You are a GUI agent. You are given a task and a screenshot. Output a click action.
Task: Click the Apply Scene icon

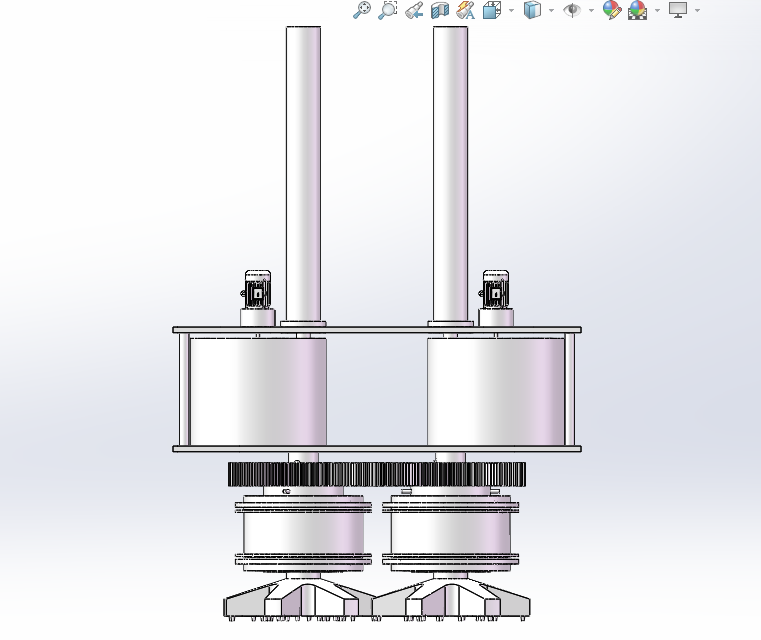click(637, 10)
